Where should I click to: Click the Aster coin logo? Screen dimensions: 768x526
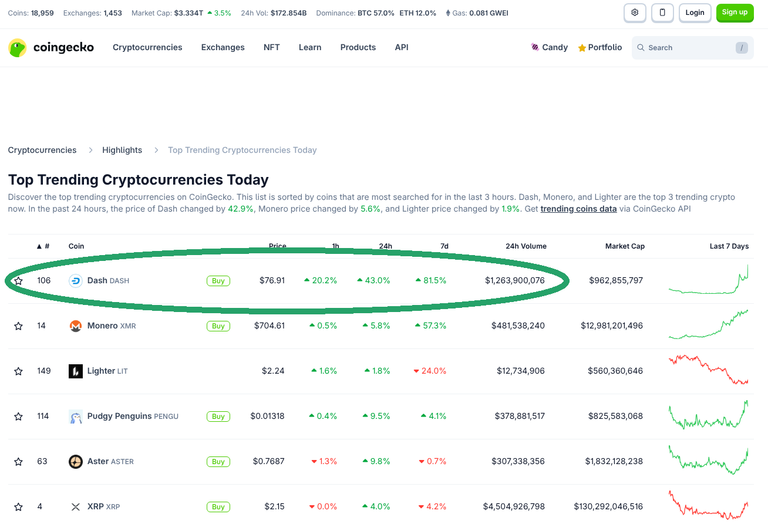[x=76, y=462]
